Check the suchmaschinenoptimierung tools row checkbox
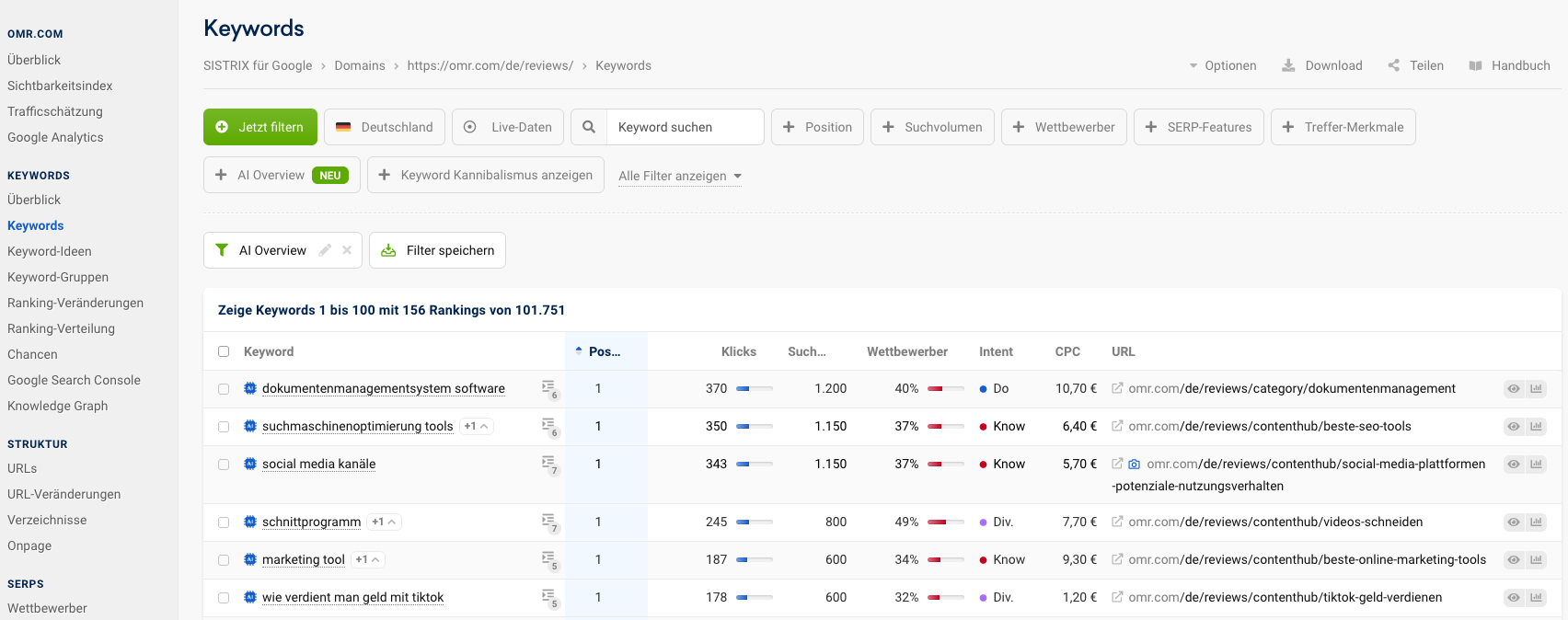Viewport: 1568px width, 620px height. (x=224, y=427)
